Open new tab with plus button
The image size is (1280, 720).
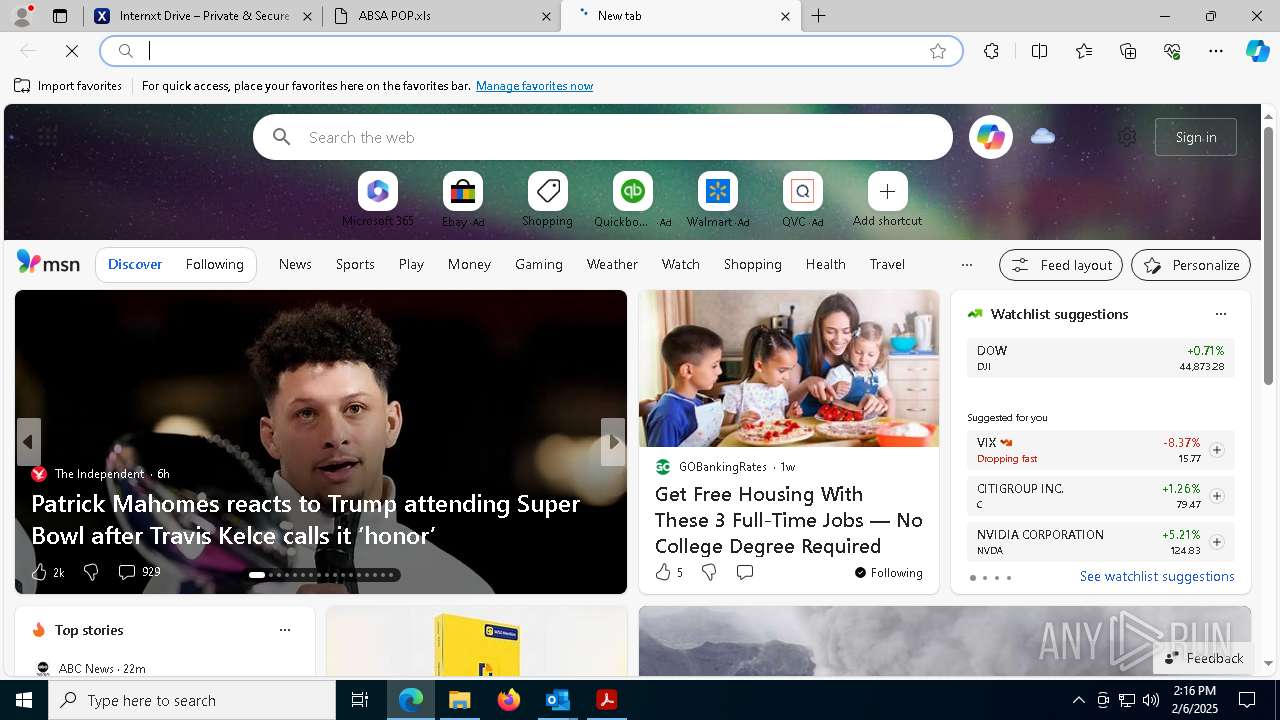click(819, 16)
